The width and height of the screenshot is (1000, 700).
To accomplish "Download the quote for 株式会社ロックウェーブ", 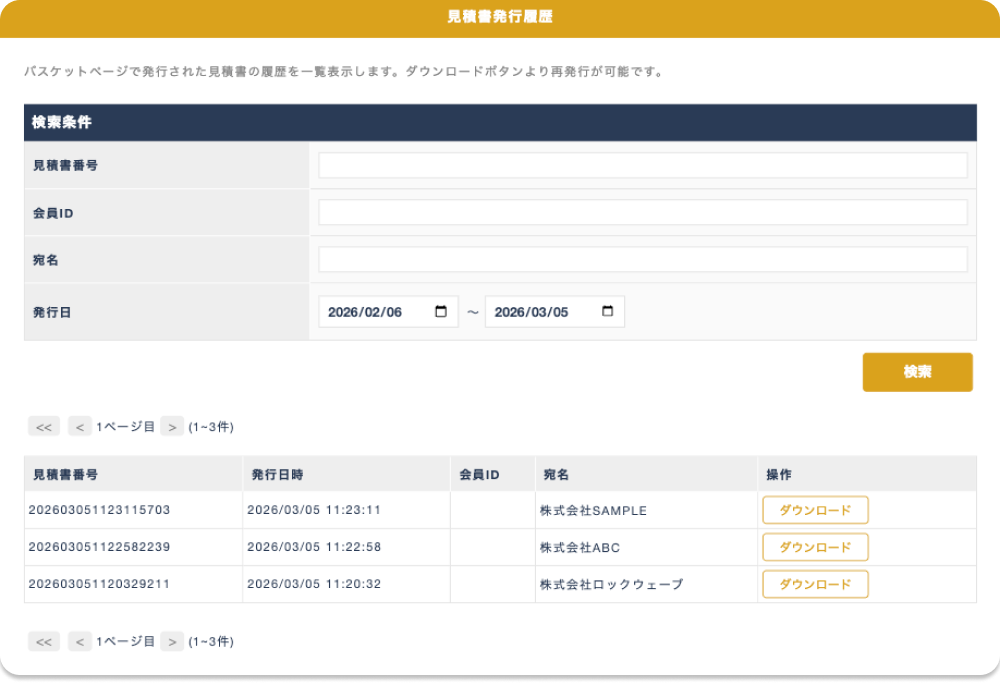I will coord(815,584).
